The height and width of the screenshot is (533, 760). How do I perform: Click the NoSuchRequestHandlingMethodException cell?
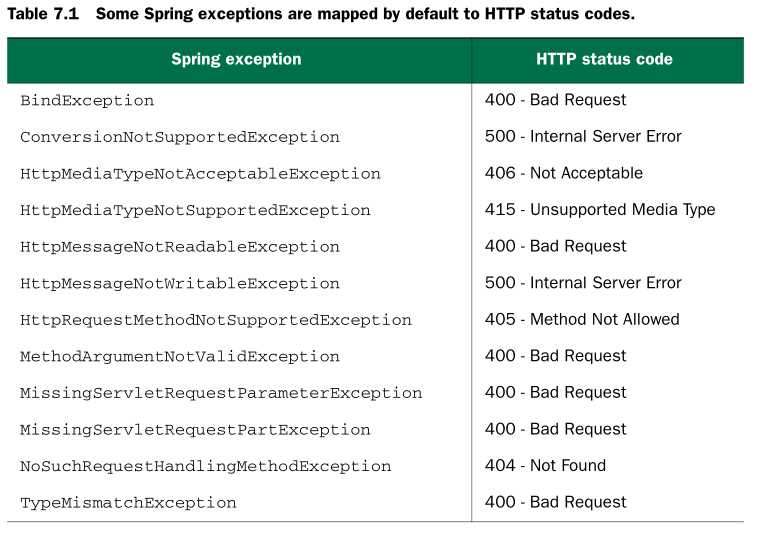[x=205, y=466]
